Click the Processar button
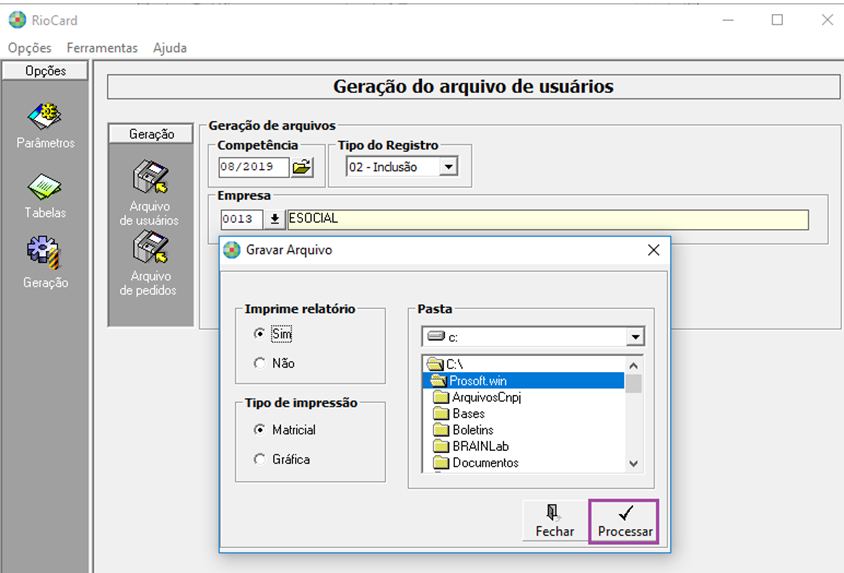The width and height of the screenshot is (844, 573). [x=624, y=521]
